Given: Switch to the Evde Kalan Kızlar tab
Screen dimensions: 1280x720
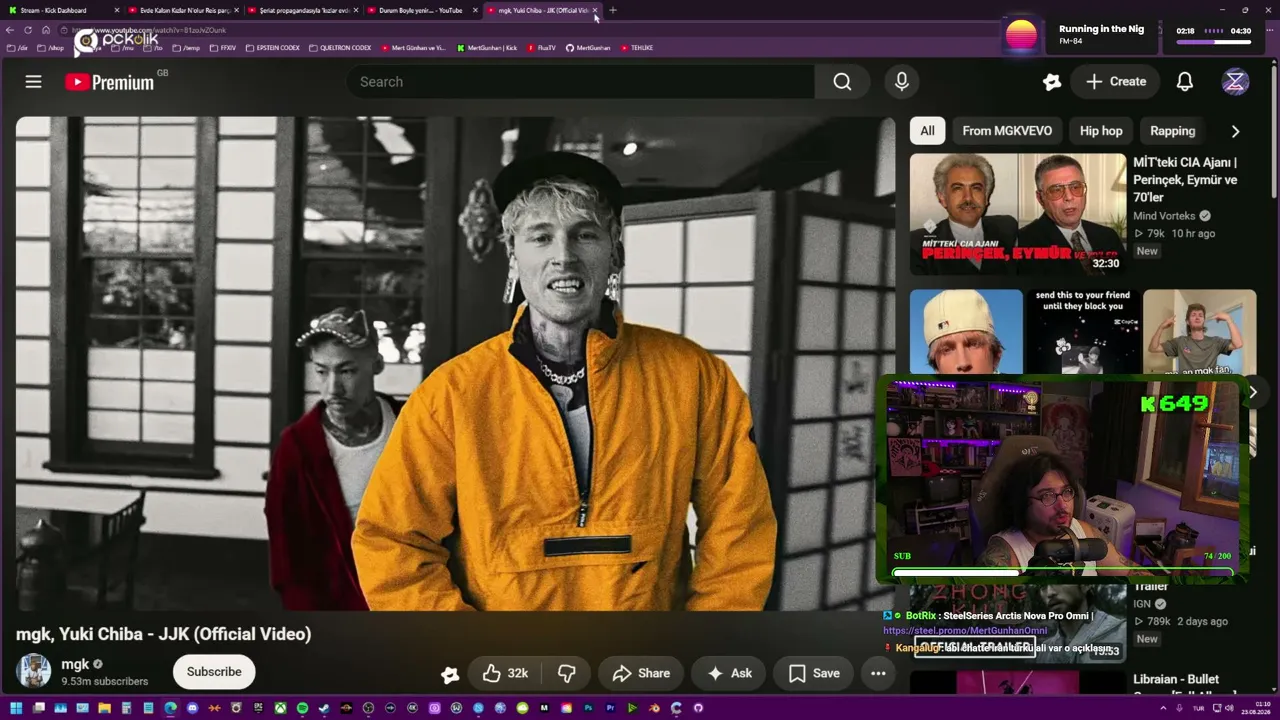Looking at the screenshot, I should click(x=183, y=10).
